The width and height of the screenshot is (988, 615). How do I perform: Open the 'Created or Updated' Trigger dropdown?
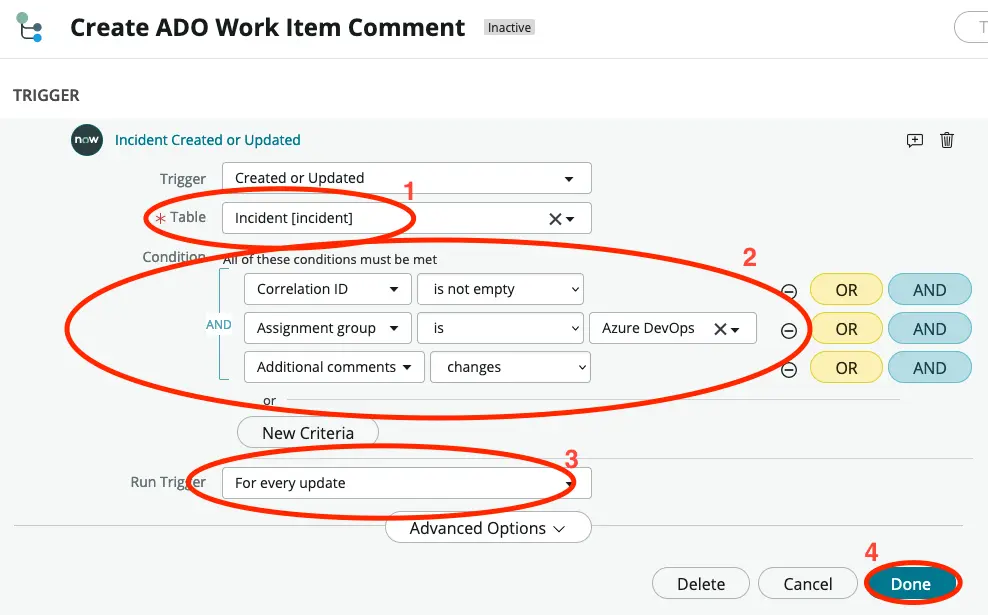click(x=406, y=178)
